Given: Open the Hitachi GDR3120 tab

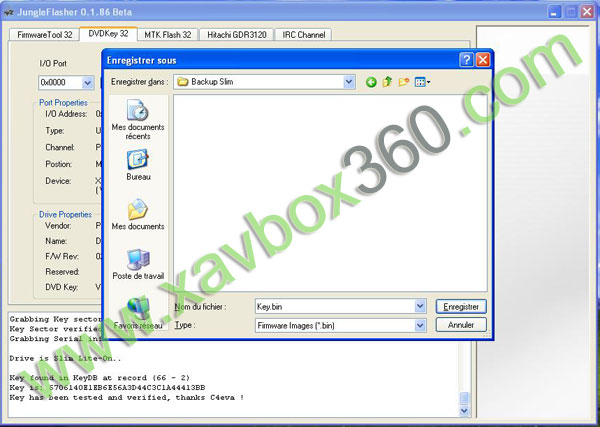Looking at the screenshot, I should [236, 34].
